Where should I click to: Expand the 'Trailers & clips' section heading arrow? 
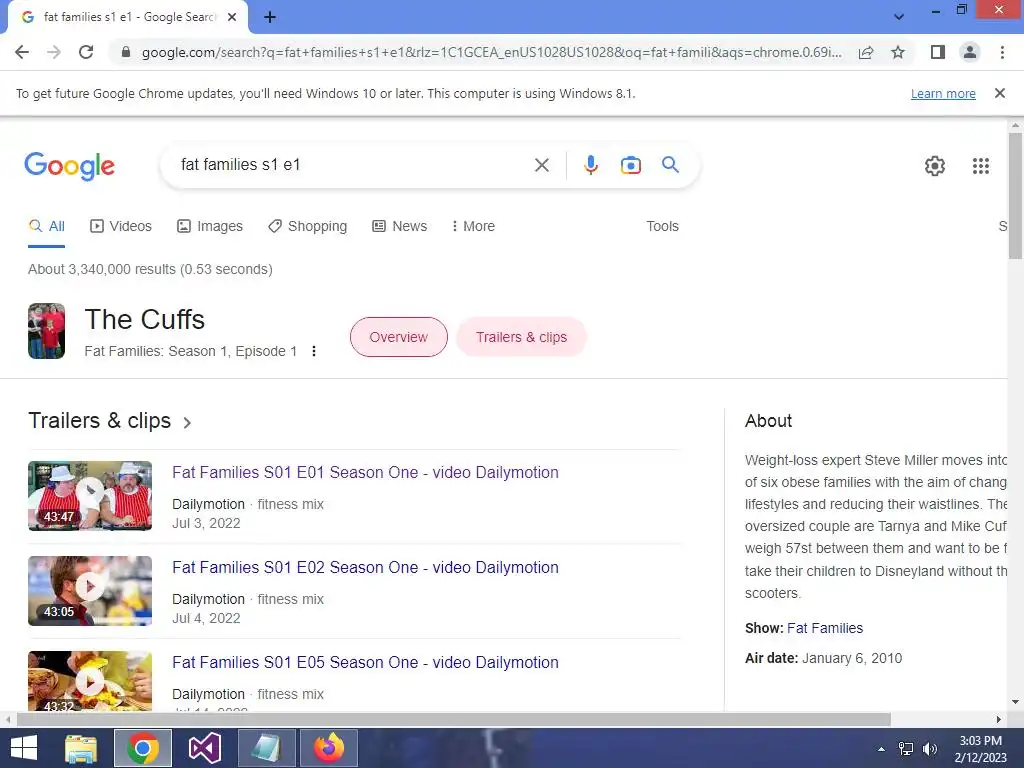187,423
